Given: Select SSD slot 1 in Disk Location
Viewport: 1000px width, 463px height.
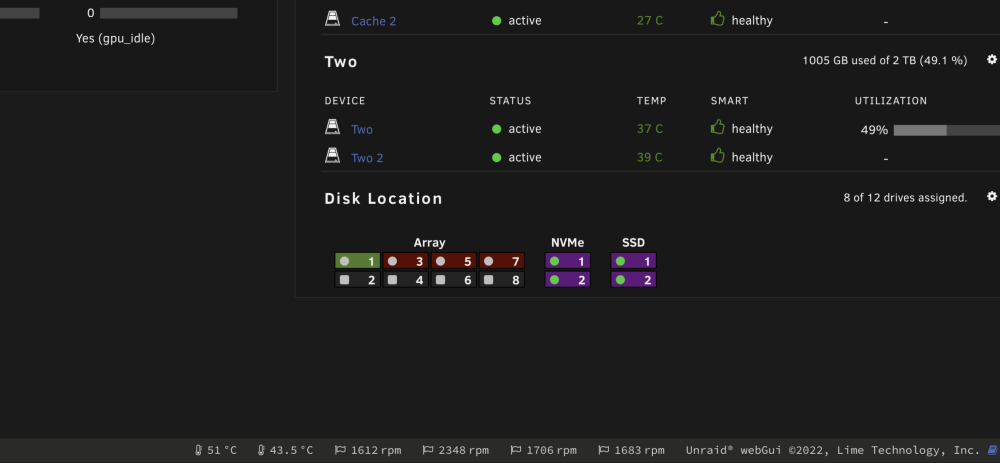Looking at the screenshot, I should tap(633, 261).
